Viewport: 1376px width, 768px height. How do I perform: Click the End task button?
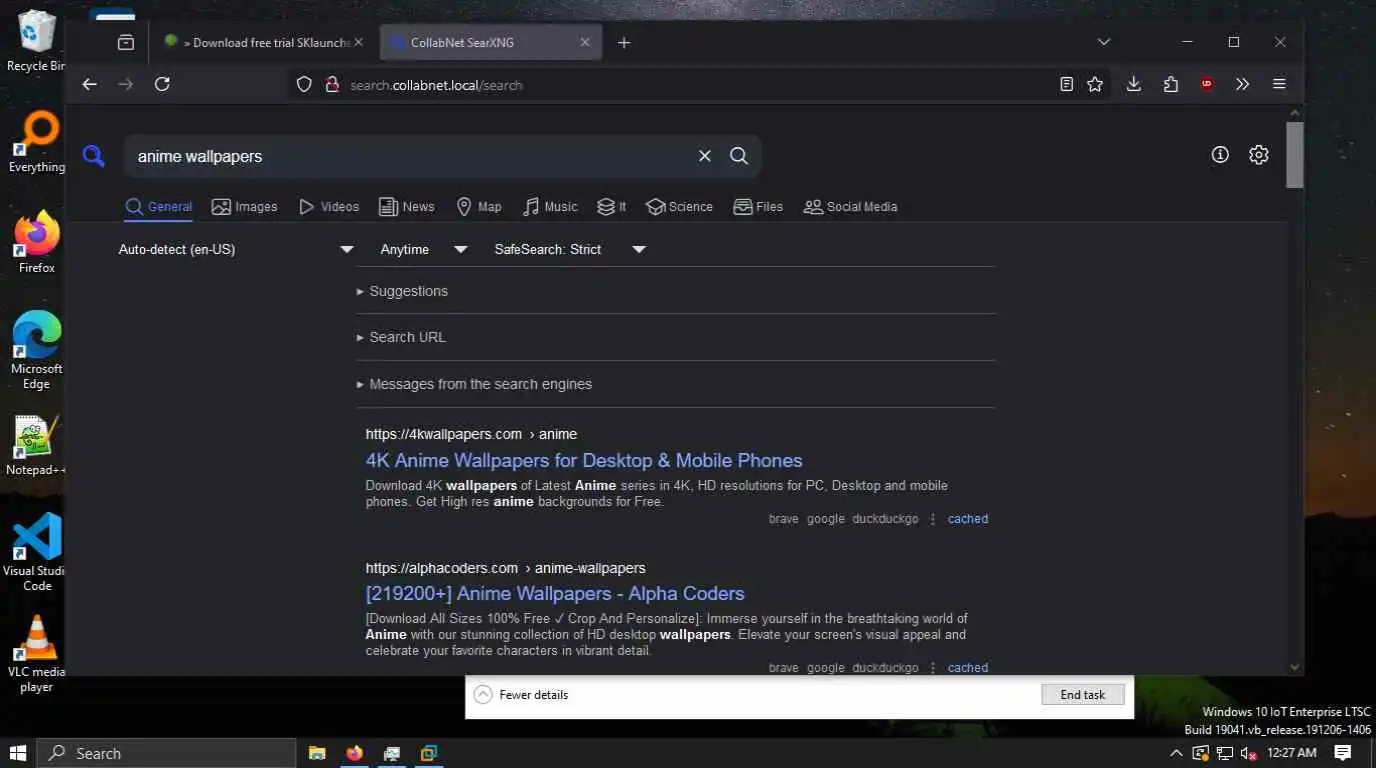pyautogui.click(x=1083, y=695)
